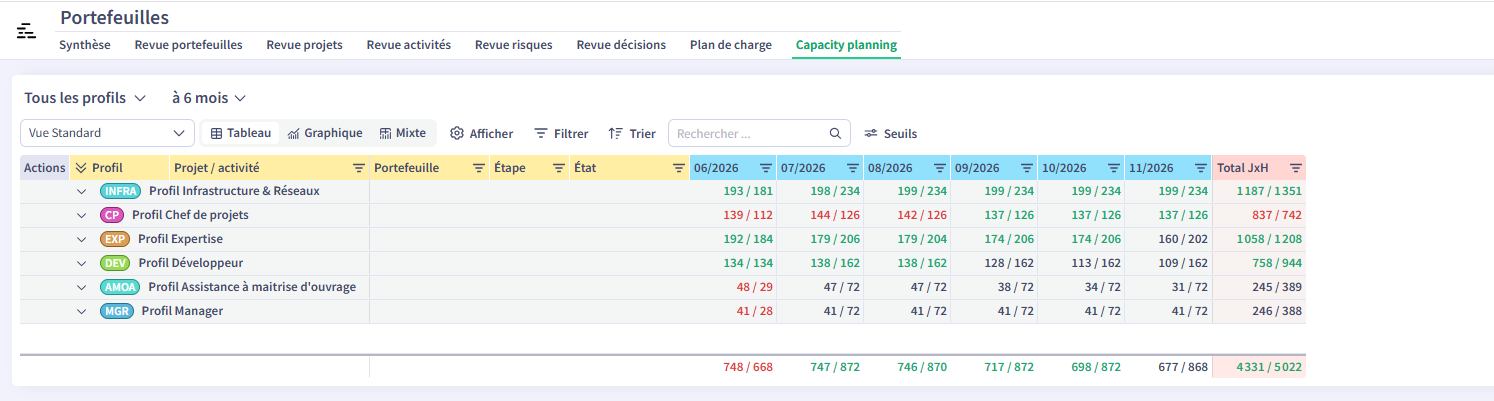Open filter icon in 07/2026 column header

coord(853,168)
